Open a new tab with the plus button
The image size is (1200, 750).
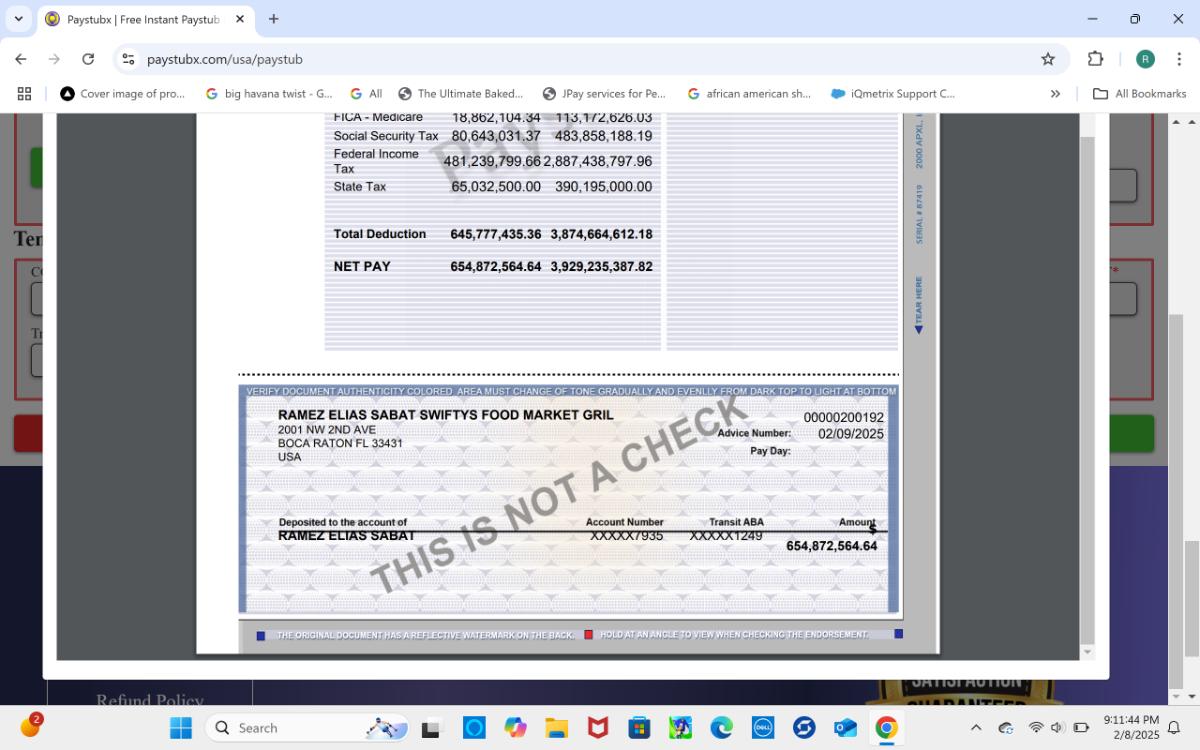[273, 19]
